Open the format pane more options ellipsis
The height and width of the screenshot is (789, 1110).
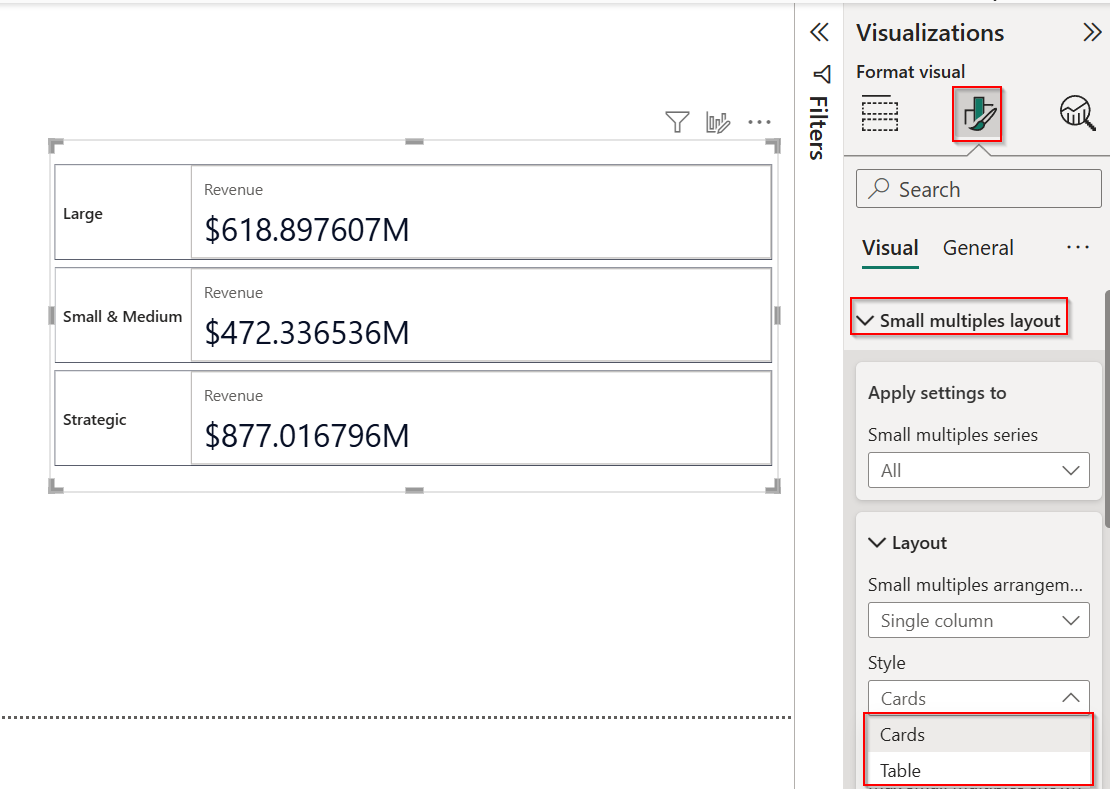point(1077,247)
